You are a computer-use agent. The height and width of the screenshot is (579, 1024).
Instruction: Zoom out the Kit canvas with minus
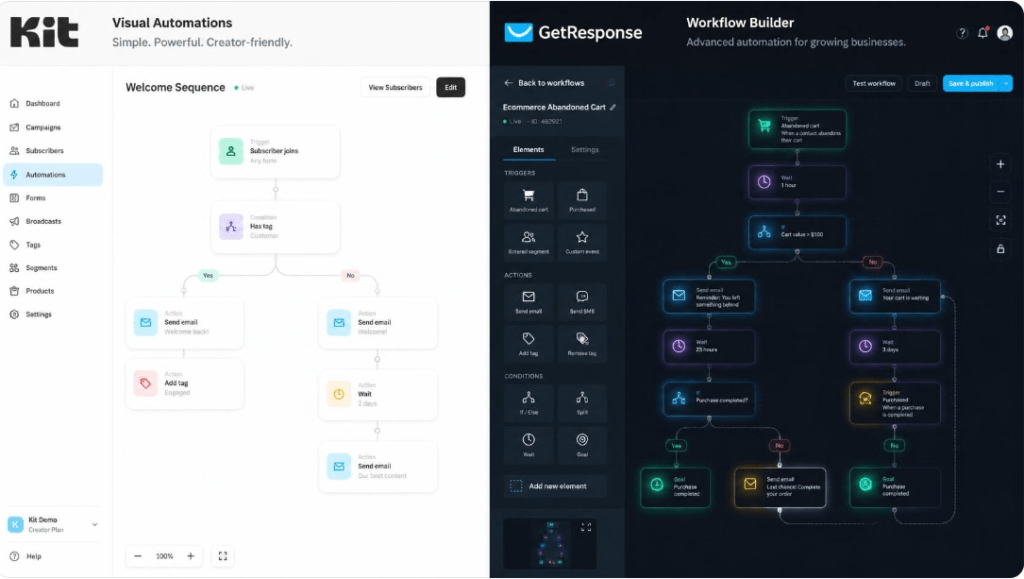138,556
